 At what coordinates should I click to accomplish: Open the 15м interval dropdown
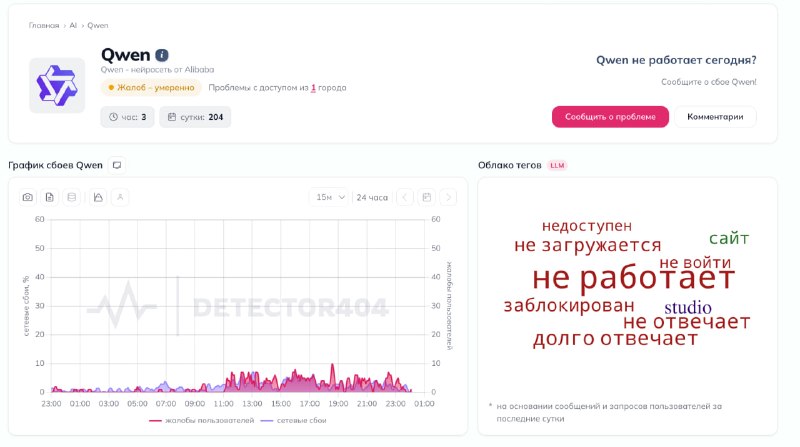330,197
